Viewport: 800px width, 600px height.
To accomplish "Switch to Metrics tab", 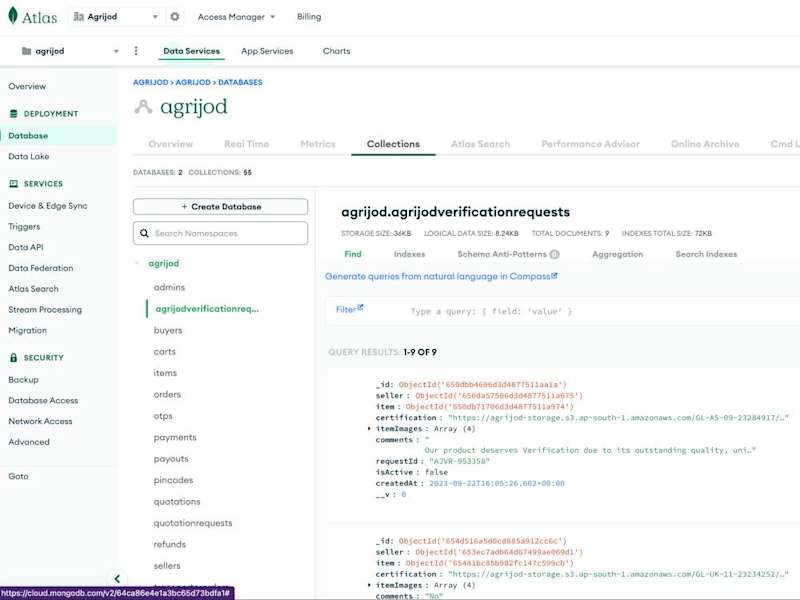I will click(x=318, y=144).
